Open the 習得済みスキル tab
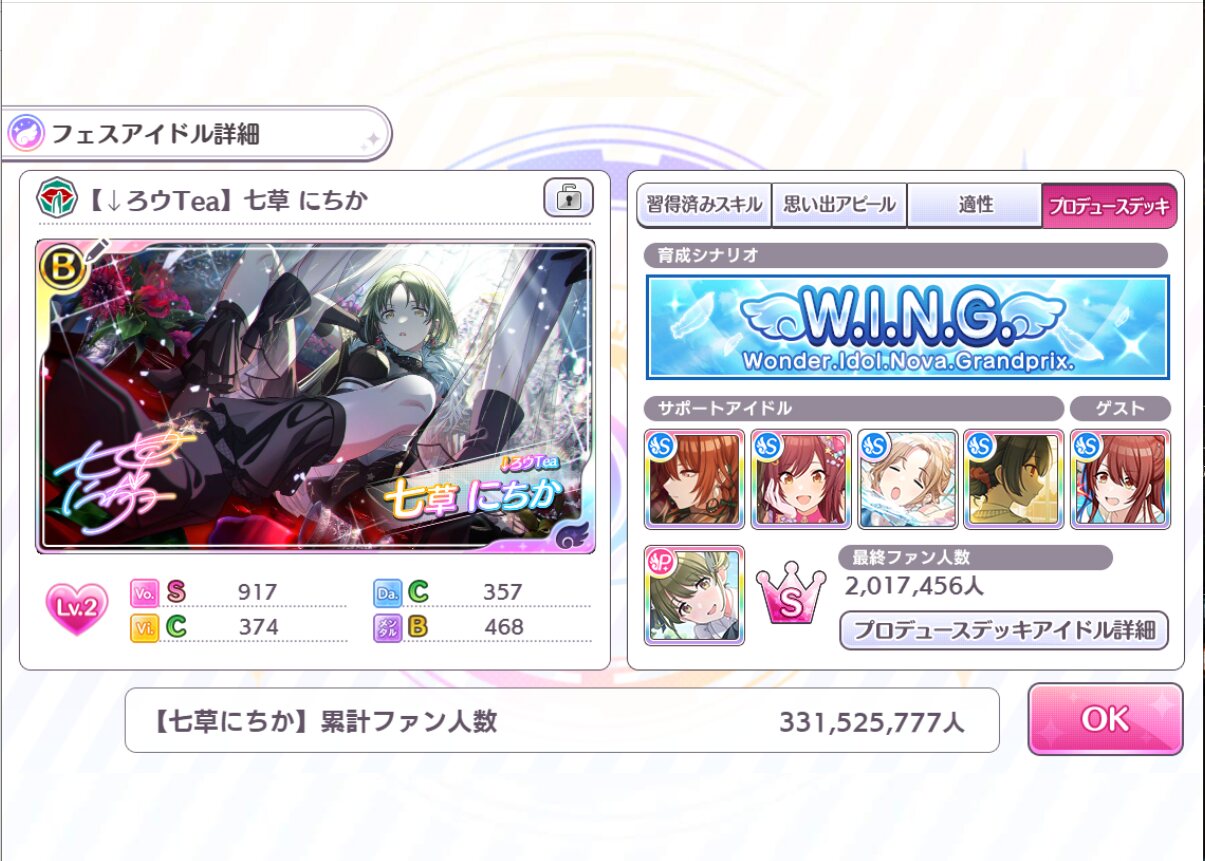 point(703,206)
